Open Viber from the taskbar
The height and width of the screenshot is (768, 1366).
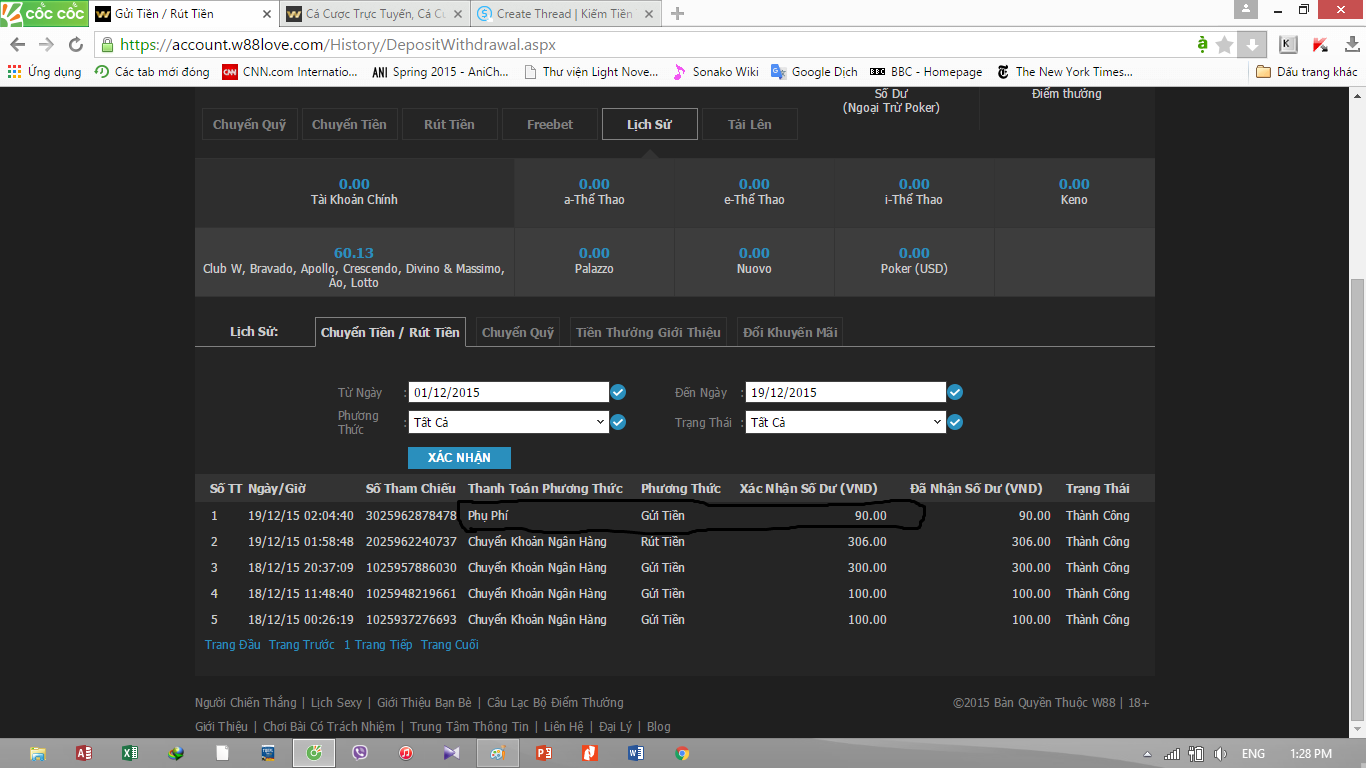360,753
